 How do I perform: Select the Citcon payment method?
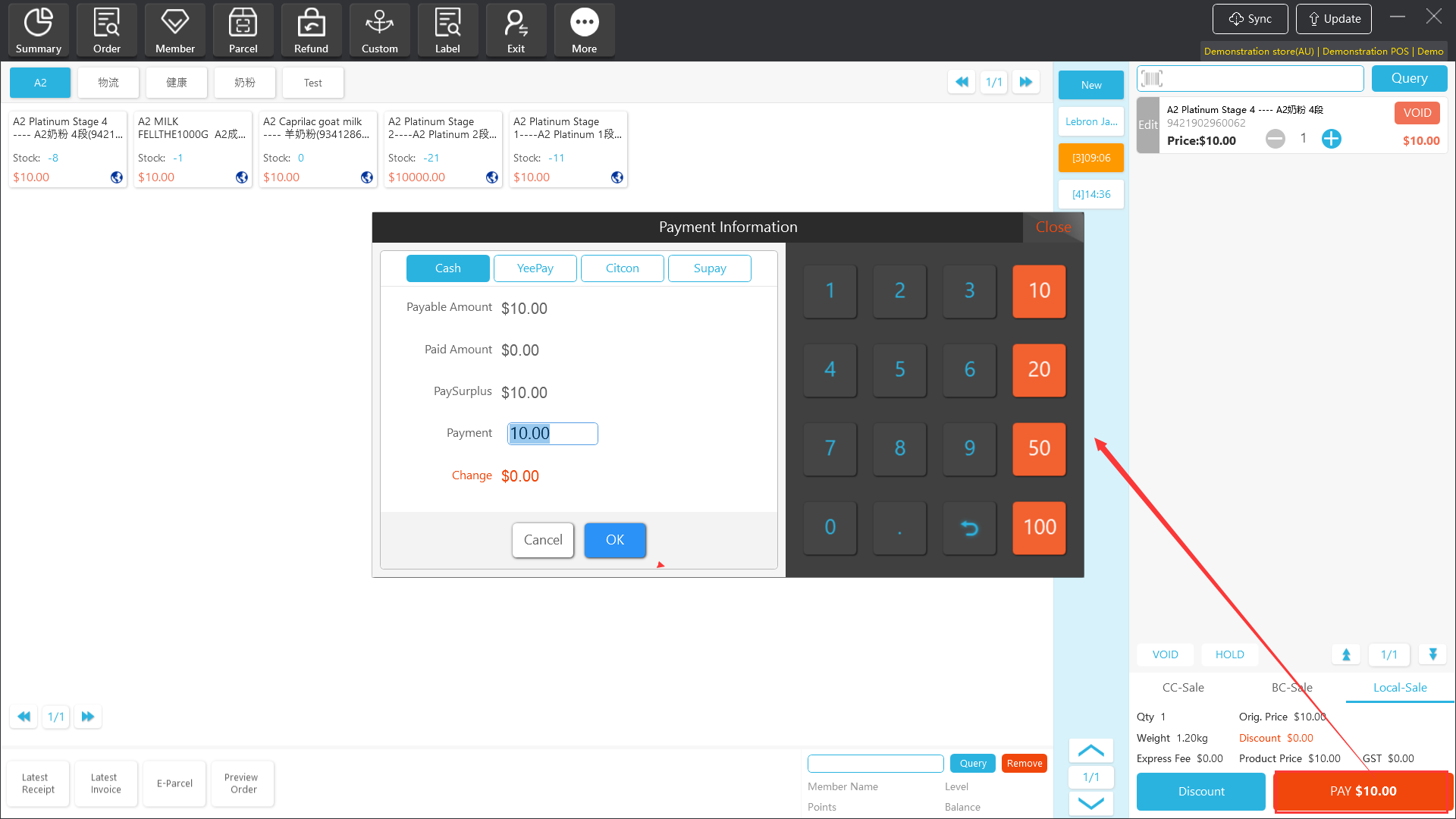[622, 268]
